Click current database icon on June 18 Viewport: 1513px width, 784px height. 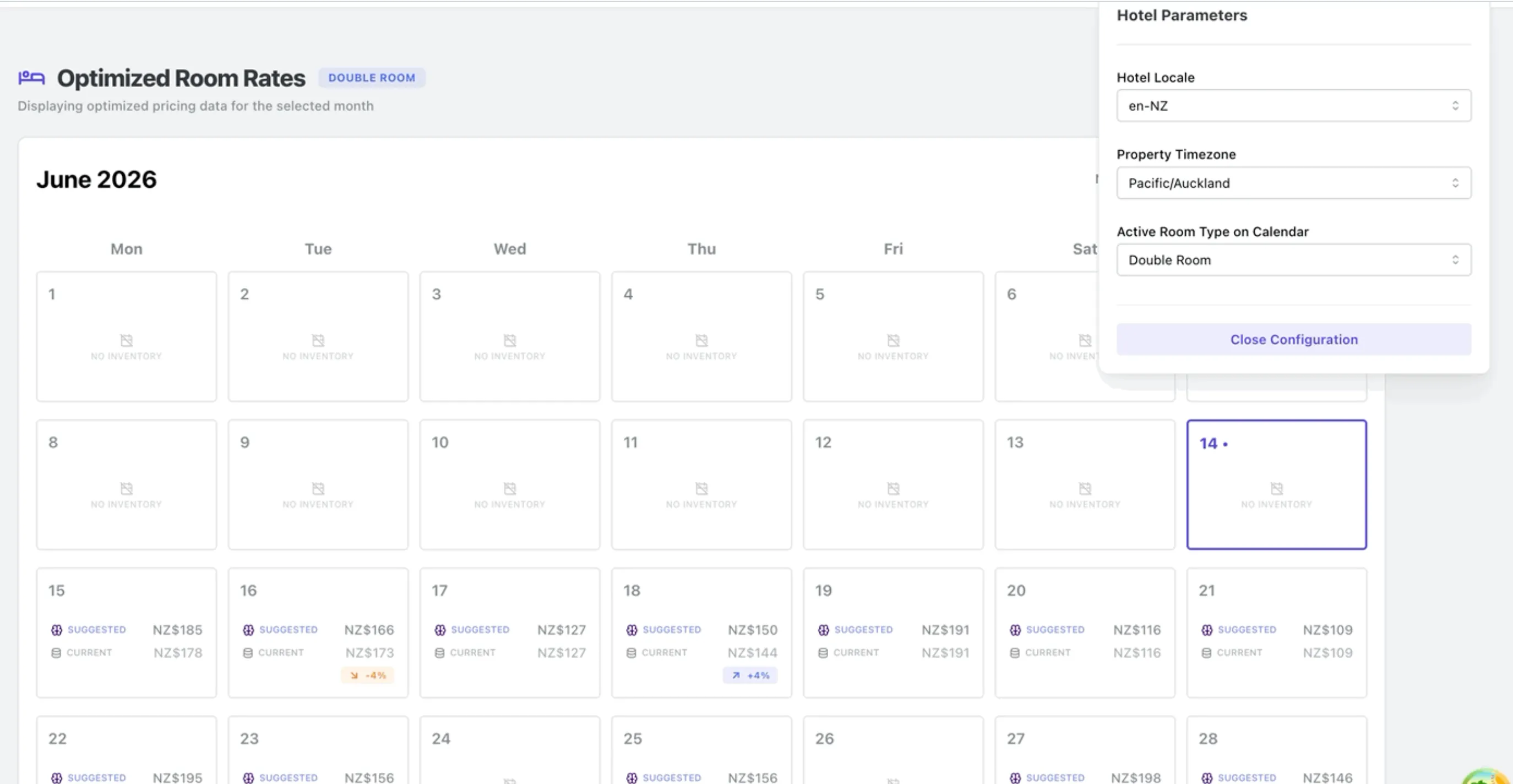tap(631, 653)
